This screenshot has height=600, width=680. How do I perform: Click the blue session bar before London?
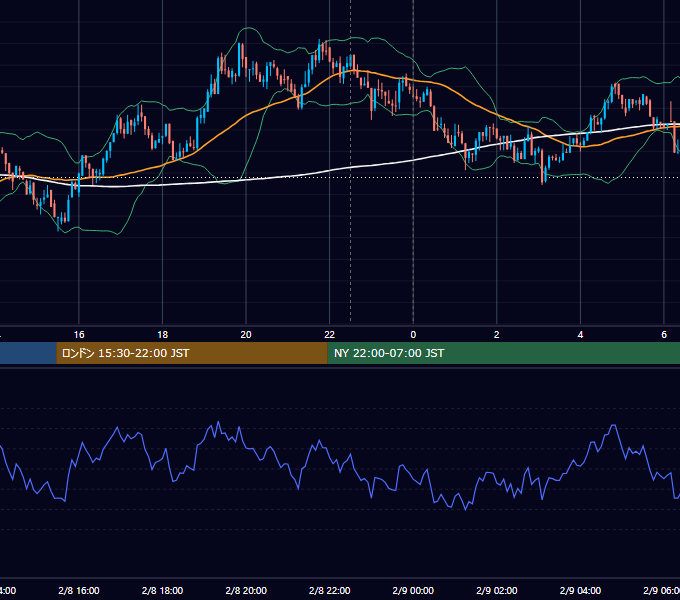pos(28,353)
